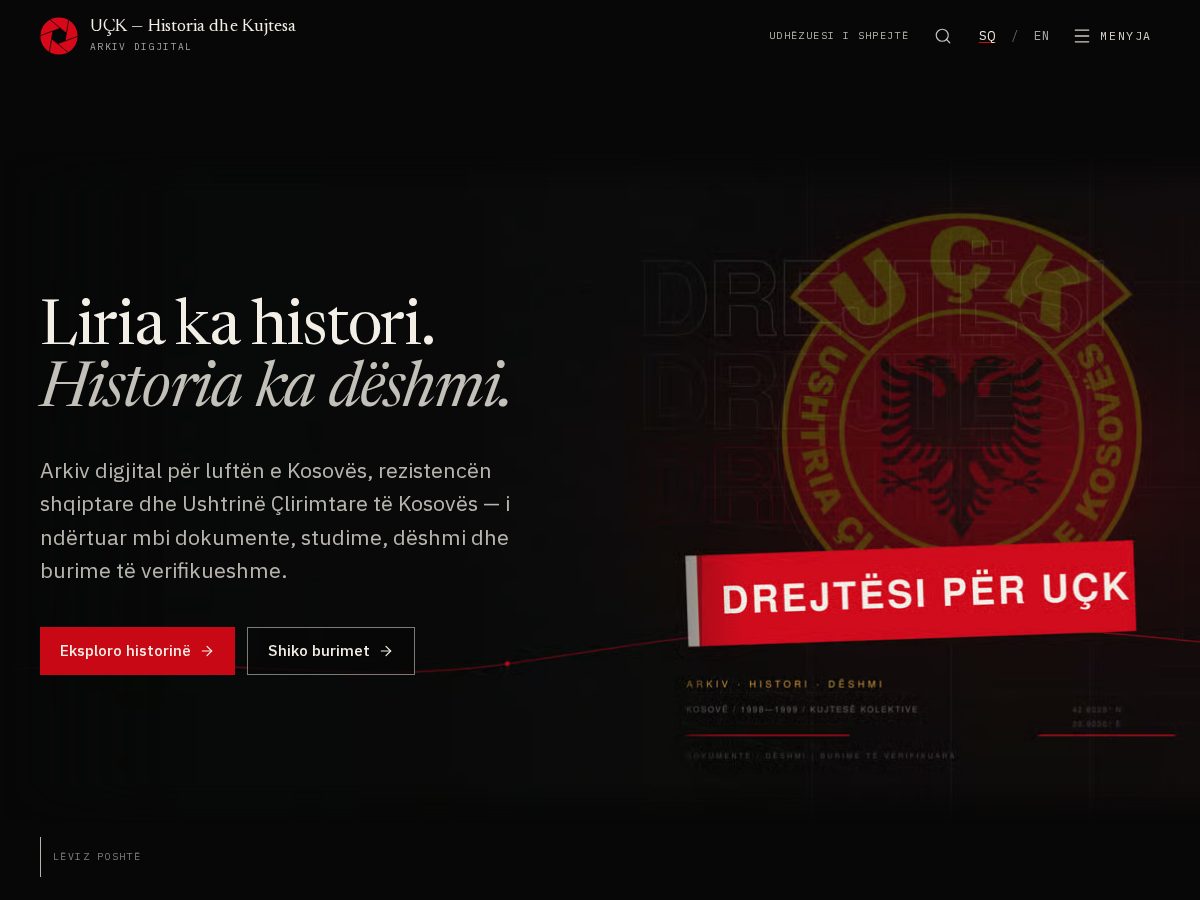Screen dimensions: 1200x900
Task: Click the headline 'Liria ka histori.'
Action: [x=237, y=322]
